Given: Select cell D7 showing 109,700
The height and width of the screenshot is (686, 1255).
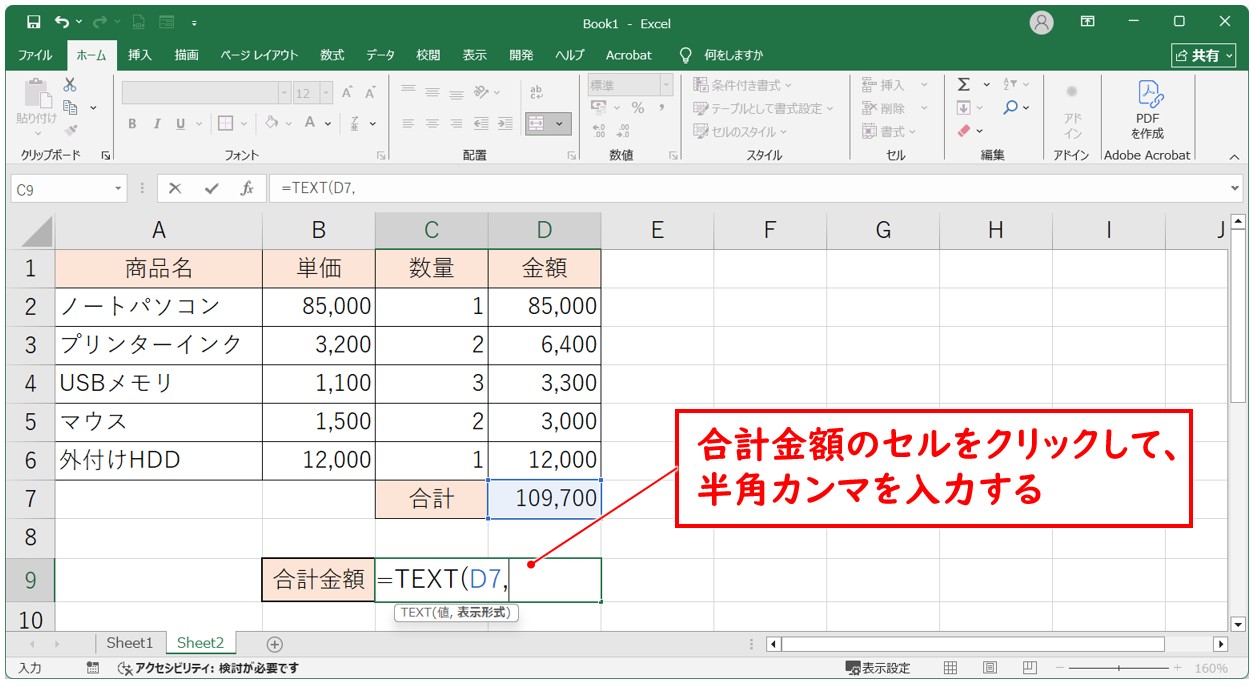Looking at the screenshot, I should (x=545, y=497).
